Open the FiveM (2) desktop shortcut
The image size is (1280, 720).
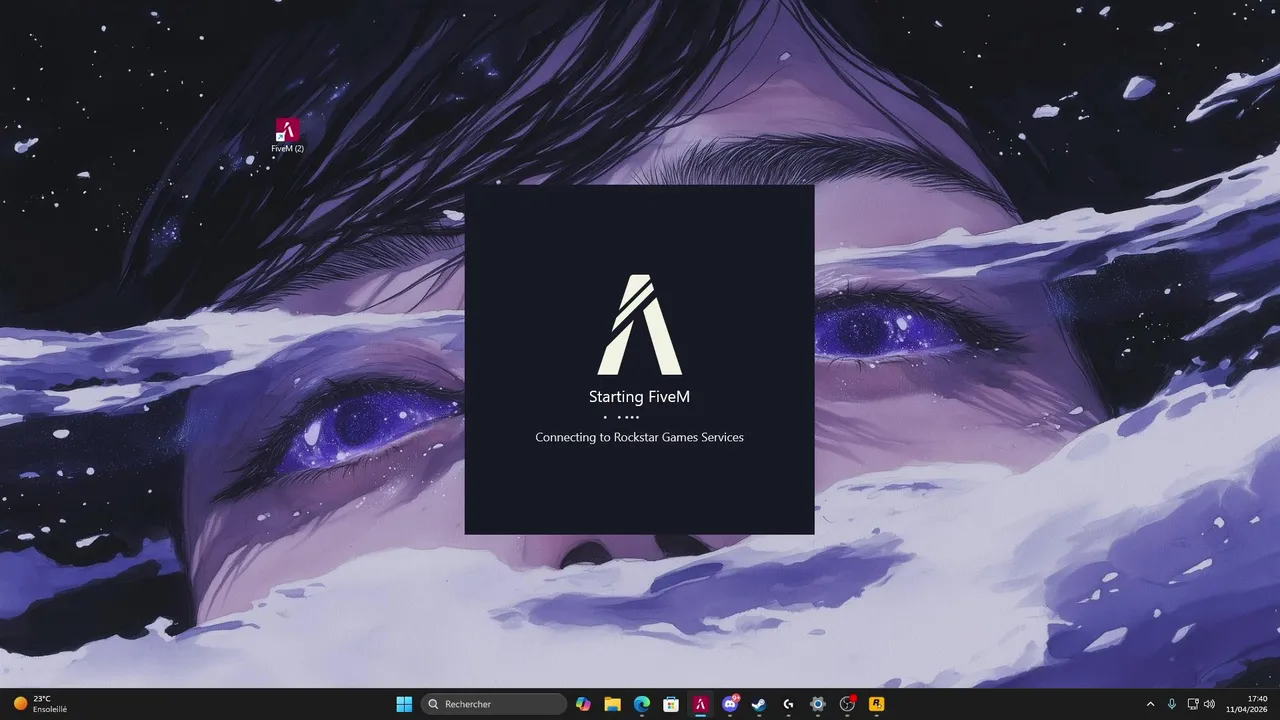(x=288, y=135)
